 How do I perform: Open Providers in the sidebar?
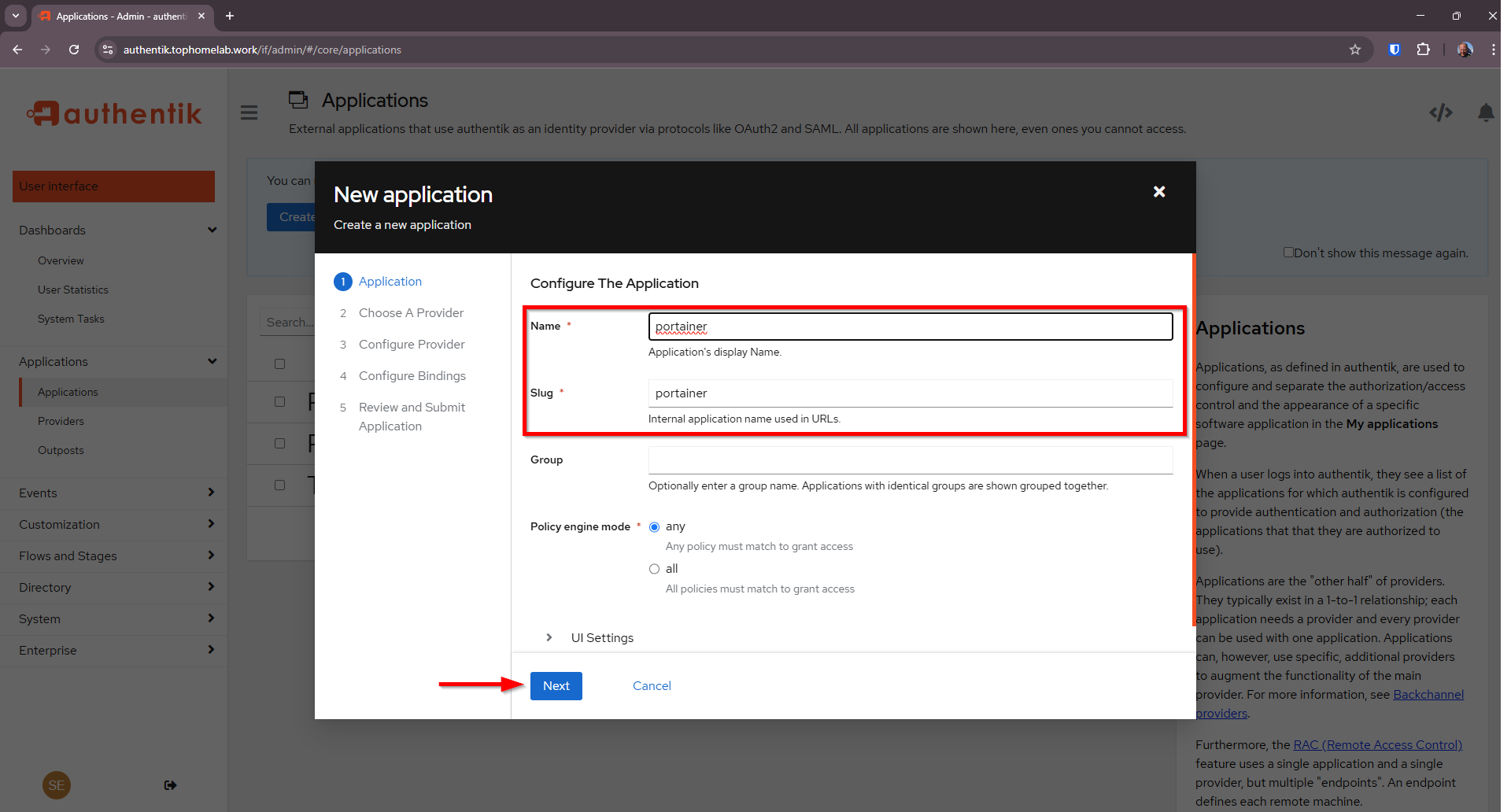pos(61,421)
